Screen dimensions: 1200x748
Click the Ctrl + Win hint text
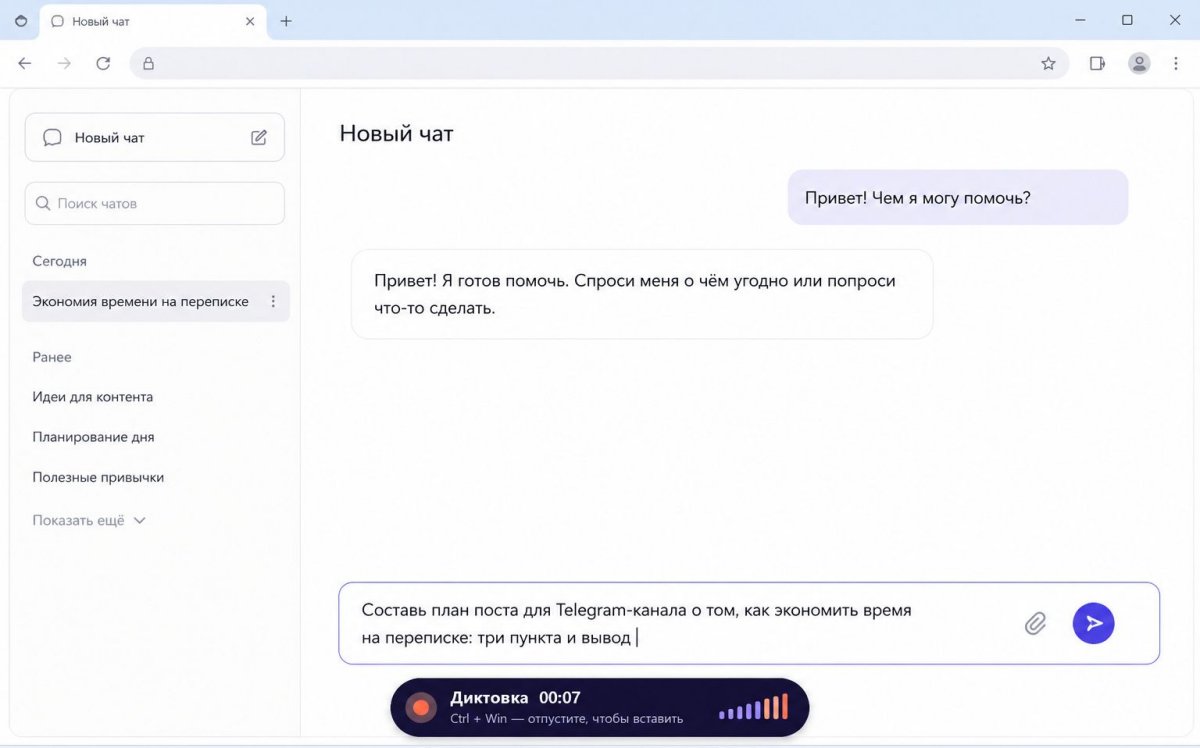(x=567, y=718)
